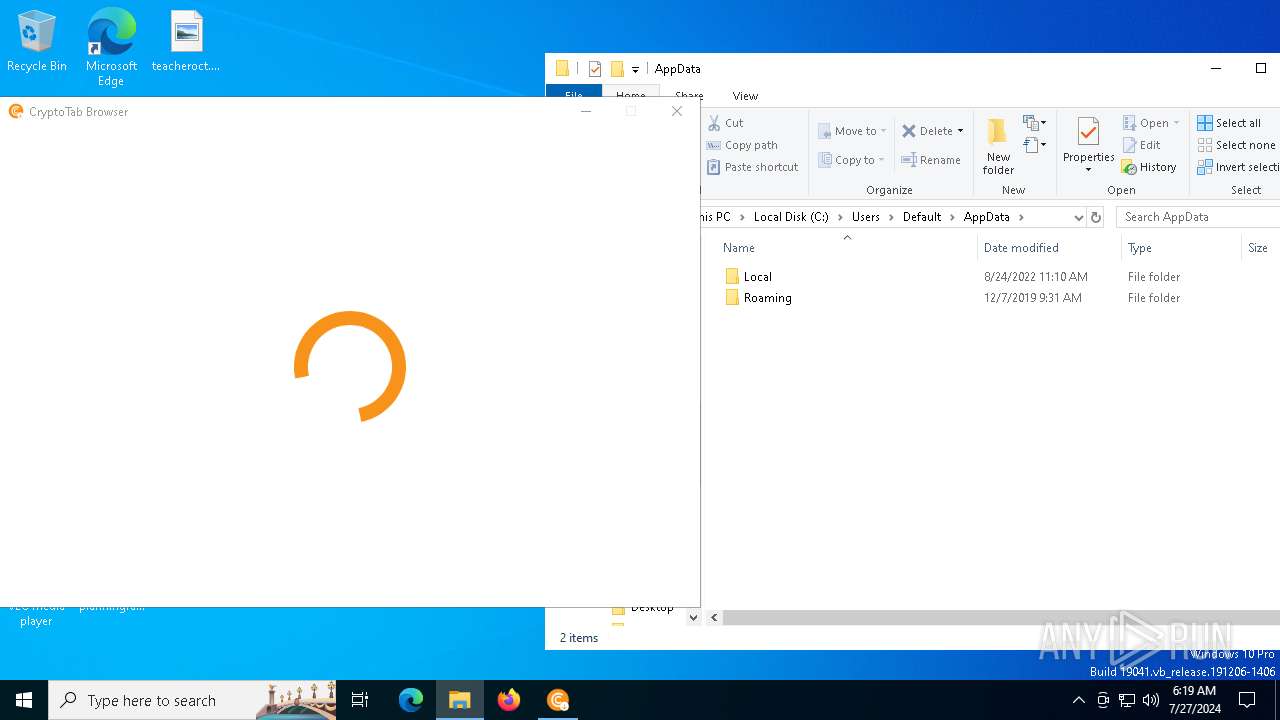Screen dimensions: 1280x720
Task: Open the network icon in system tray
Action: pos(1127,700)
